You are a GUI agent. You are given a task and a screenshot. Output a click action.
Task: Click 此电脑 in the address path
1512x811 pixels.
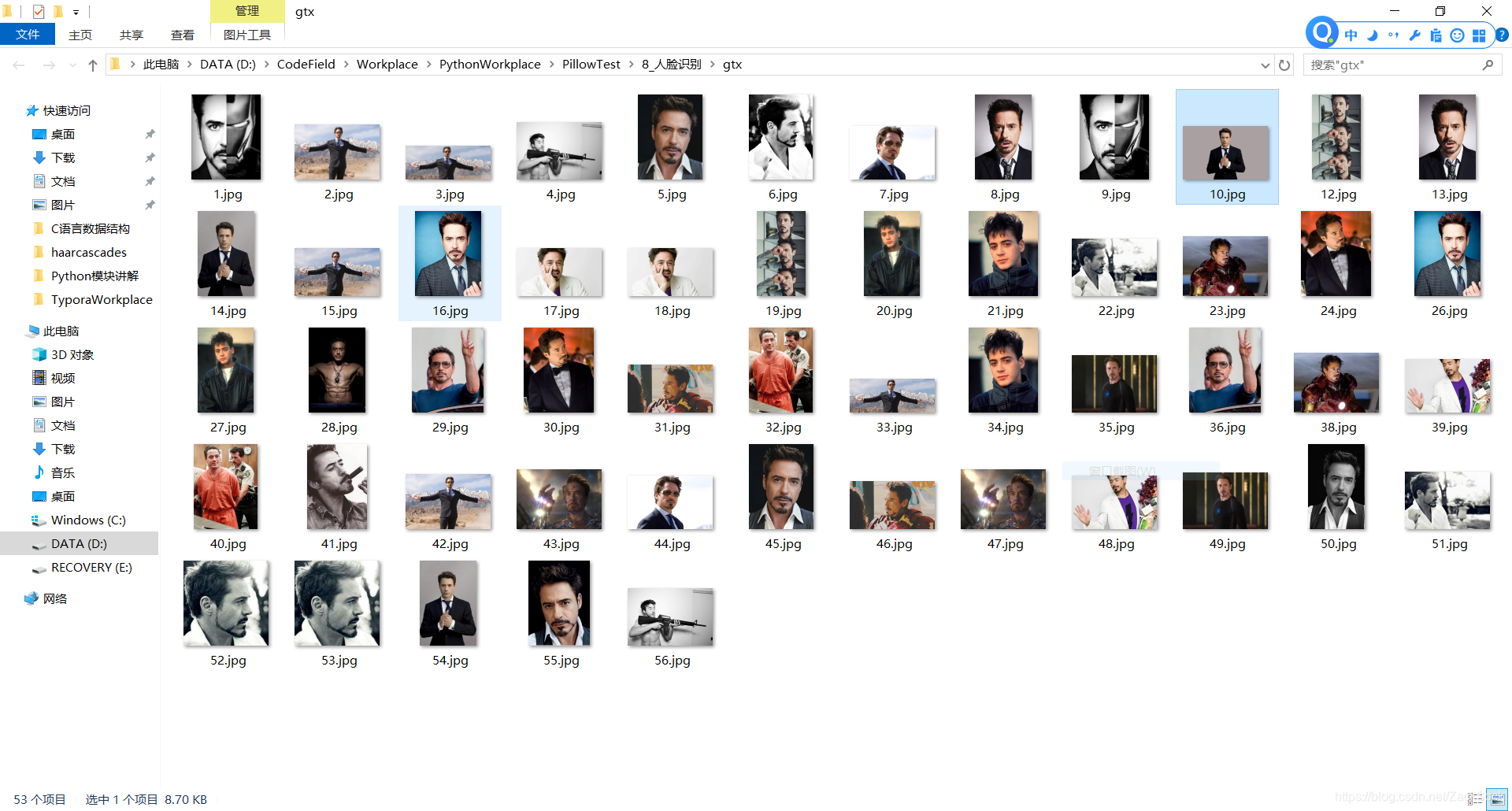click(x=161, y=65)
